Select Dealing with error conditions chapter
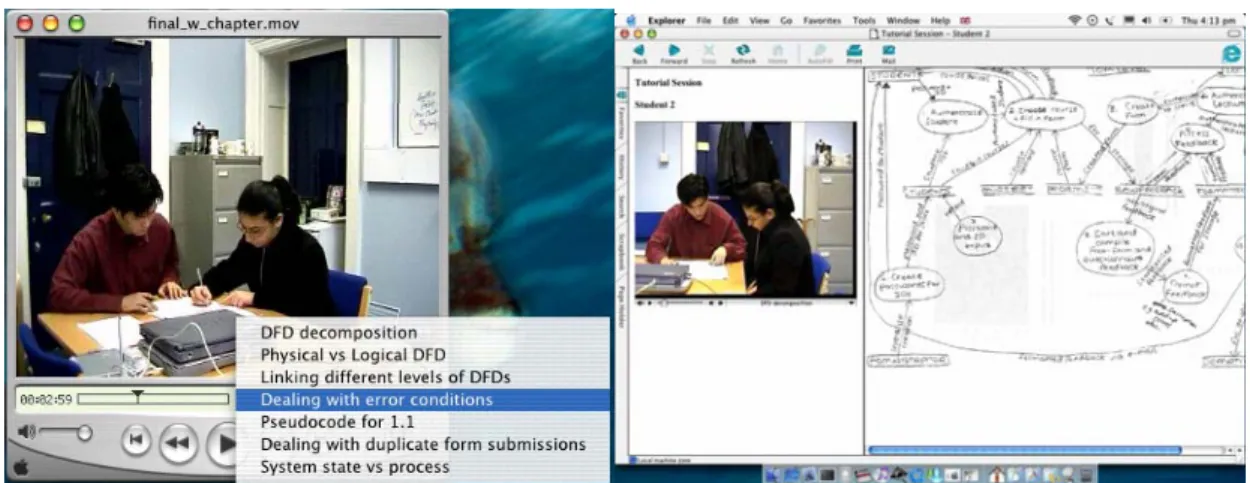Screen dimensions: 1250x483 pyautogui.click(x=423, y=400)
